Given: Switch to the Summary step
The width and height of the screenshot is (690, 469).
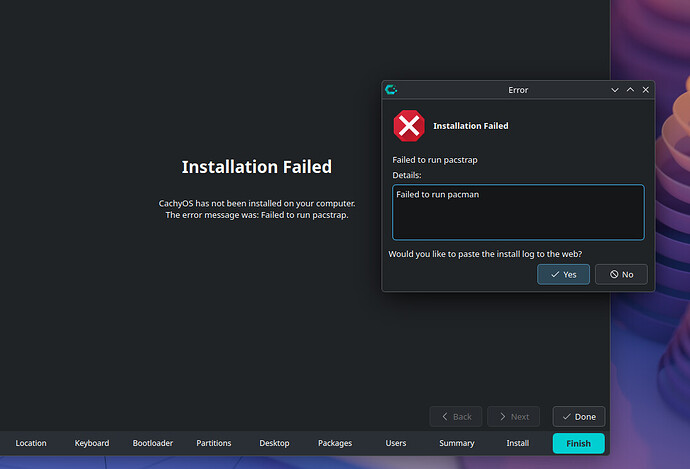Looking at the screenshot, I should 457,443.
